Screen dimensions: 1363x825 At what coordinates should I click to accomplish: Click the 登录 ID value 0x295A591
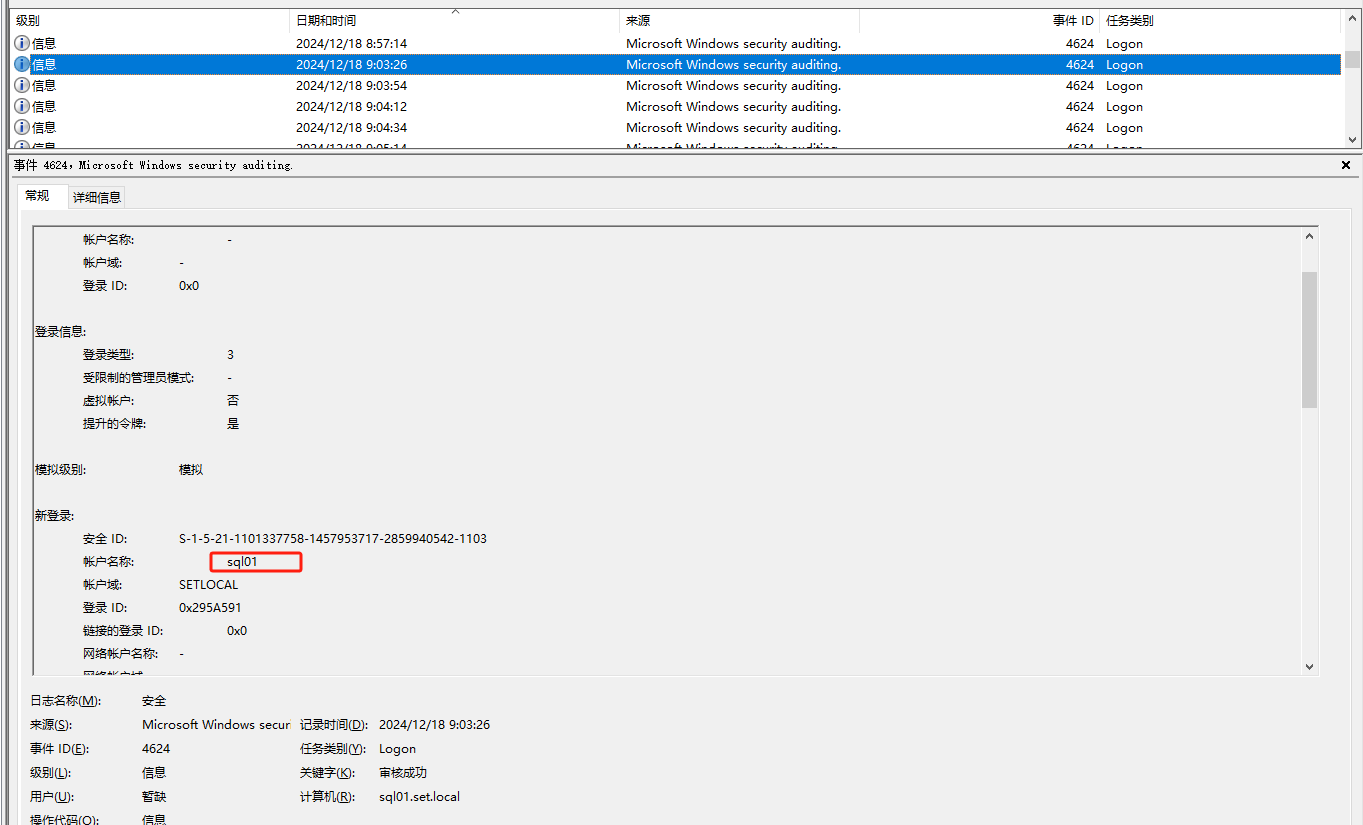point(210,607)
